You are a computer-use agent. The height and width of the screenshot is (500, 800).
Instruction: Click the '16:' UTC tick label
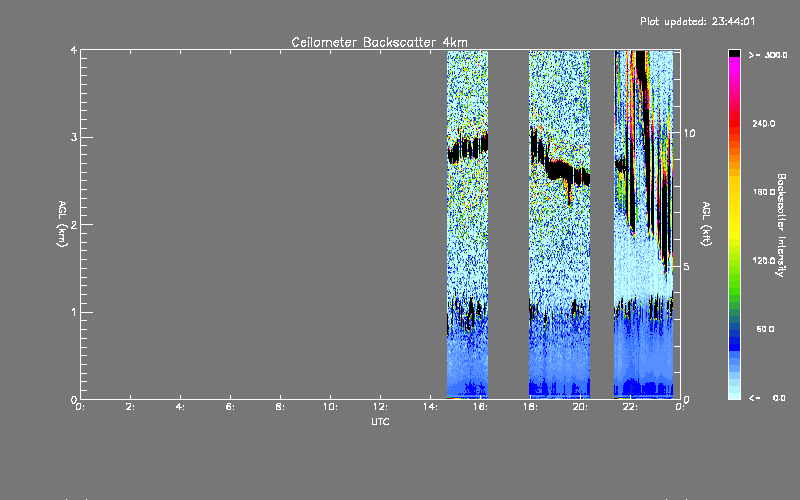481,407
